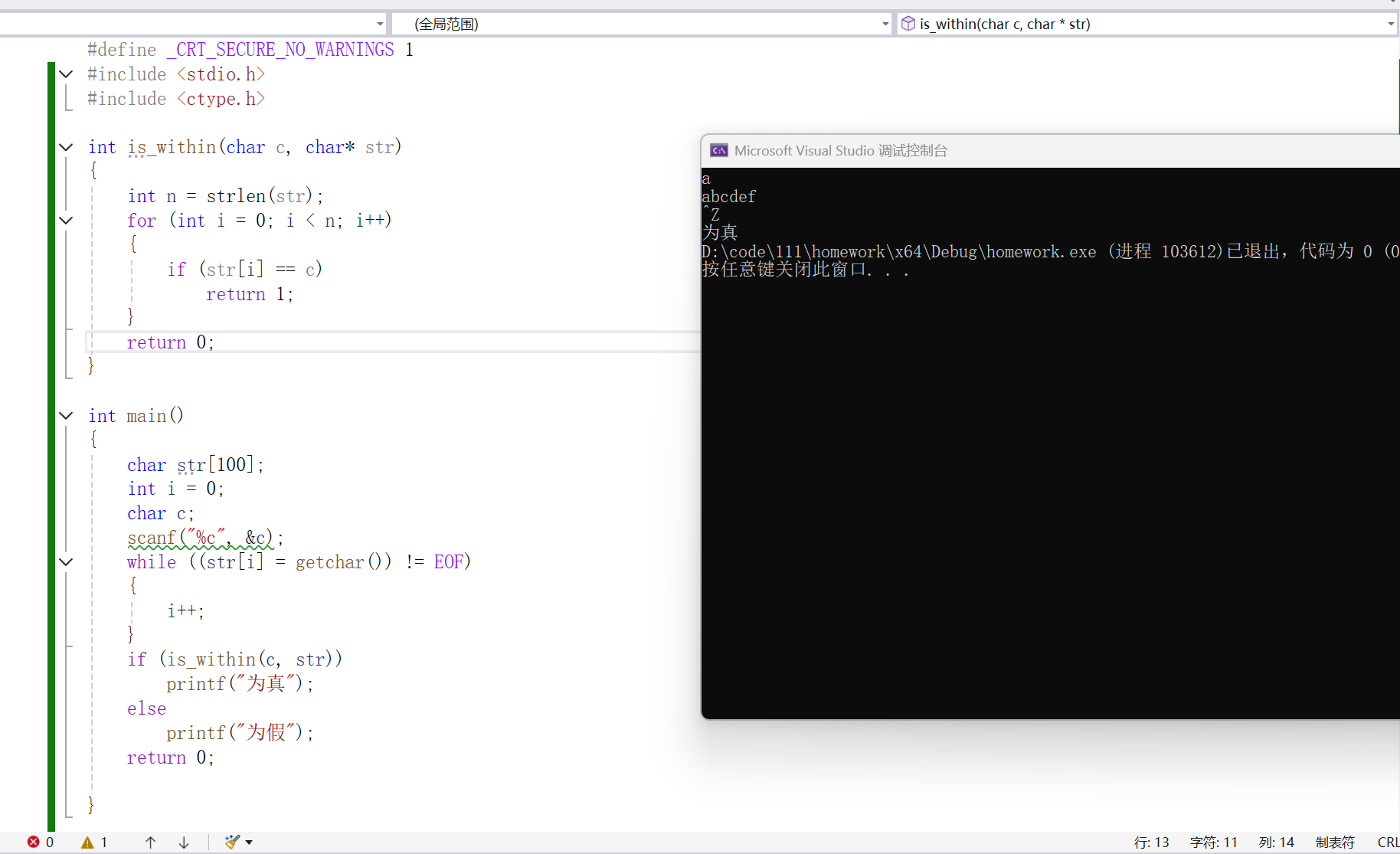The image size is (1400, 854).
Task: Click the final 'return 0;' in main
Action: [171, 757]
